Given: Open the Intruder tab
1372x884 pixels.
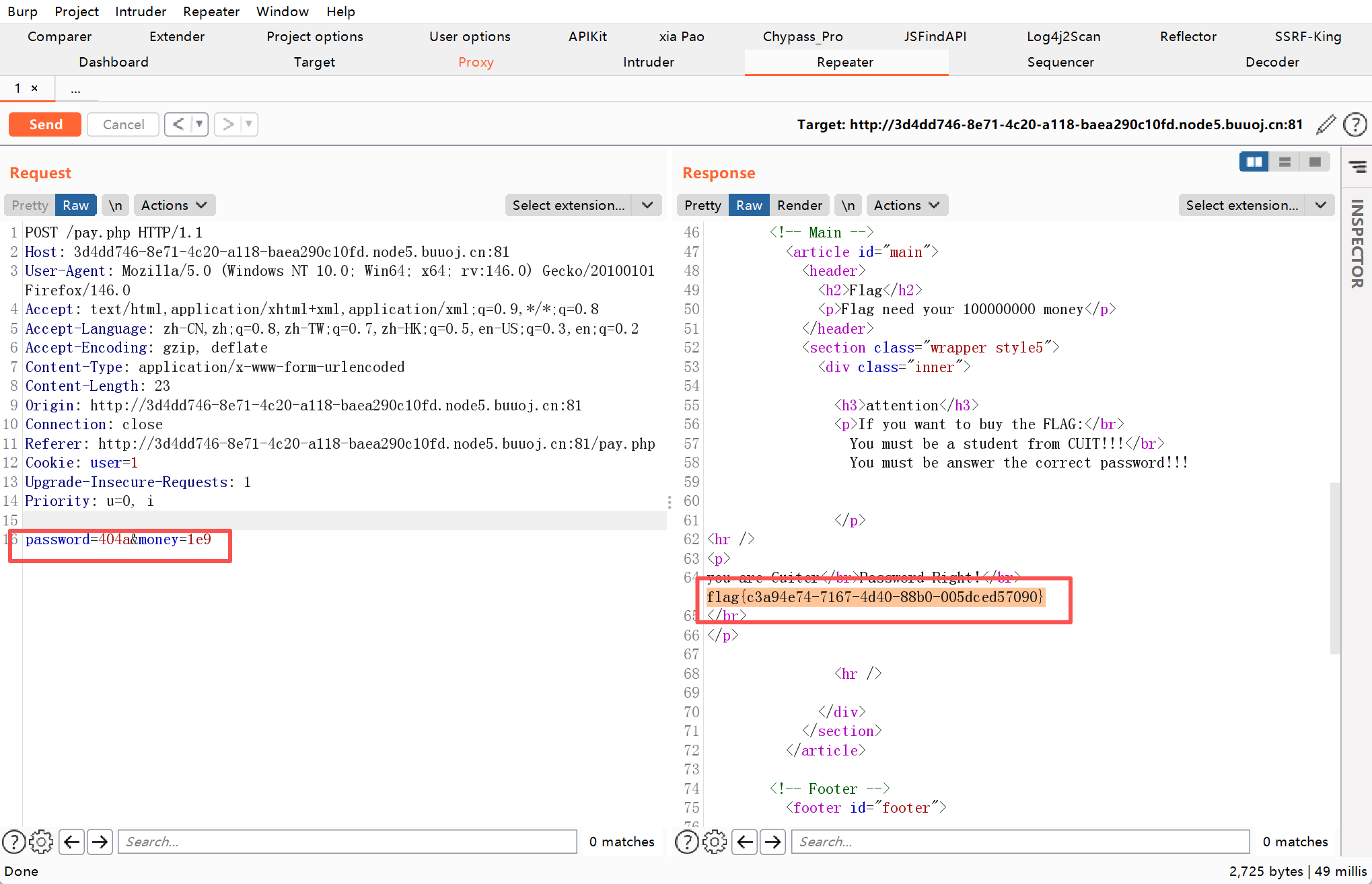Looking at the screenshot, I should coord(648,62).
